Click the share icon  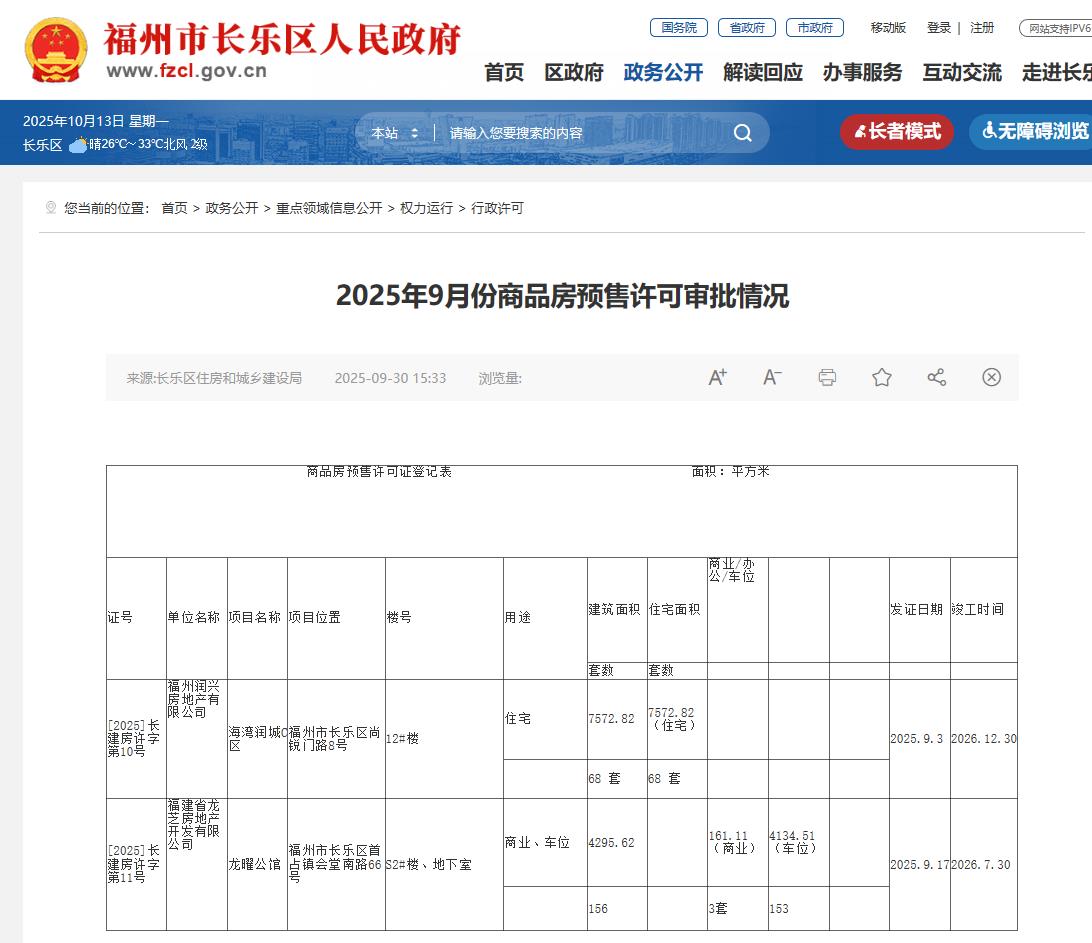click(x=936, y=377)
